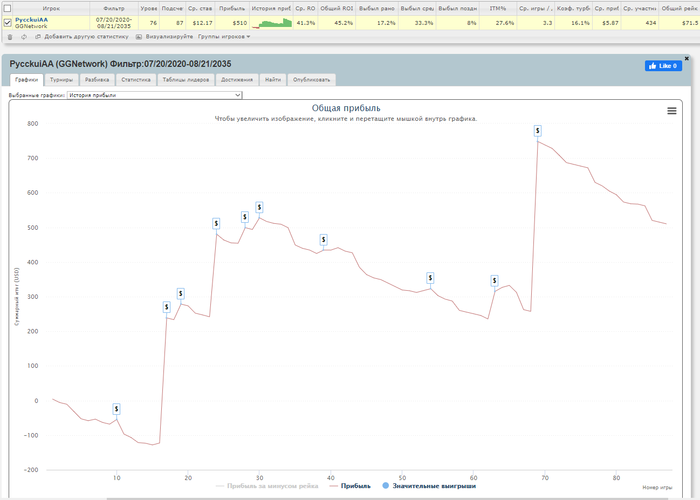
Task: Click the '33.3%' middle finish cell
Action: point(417,23)
